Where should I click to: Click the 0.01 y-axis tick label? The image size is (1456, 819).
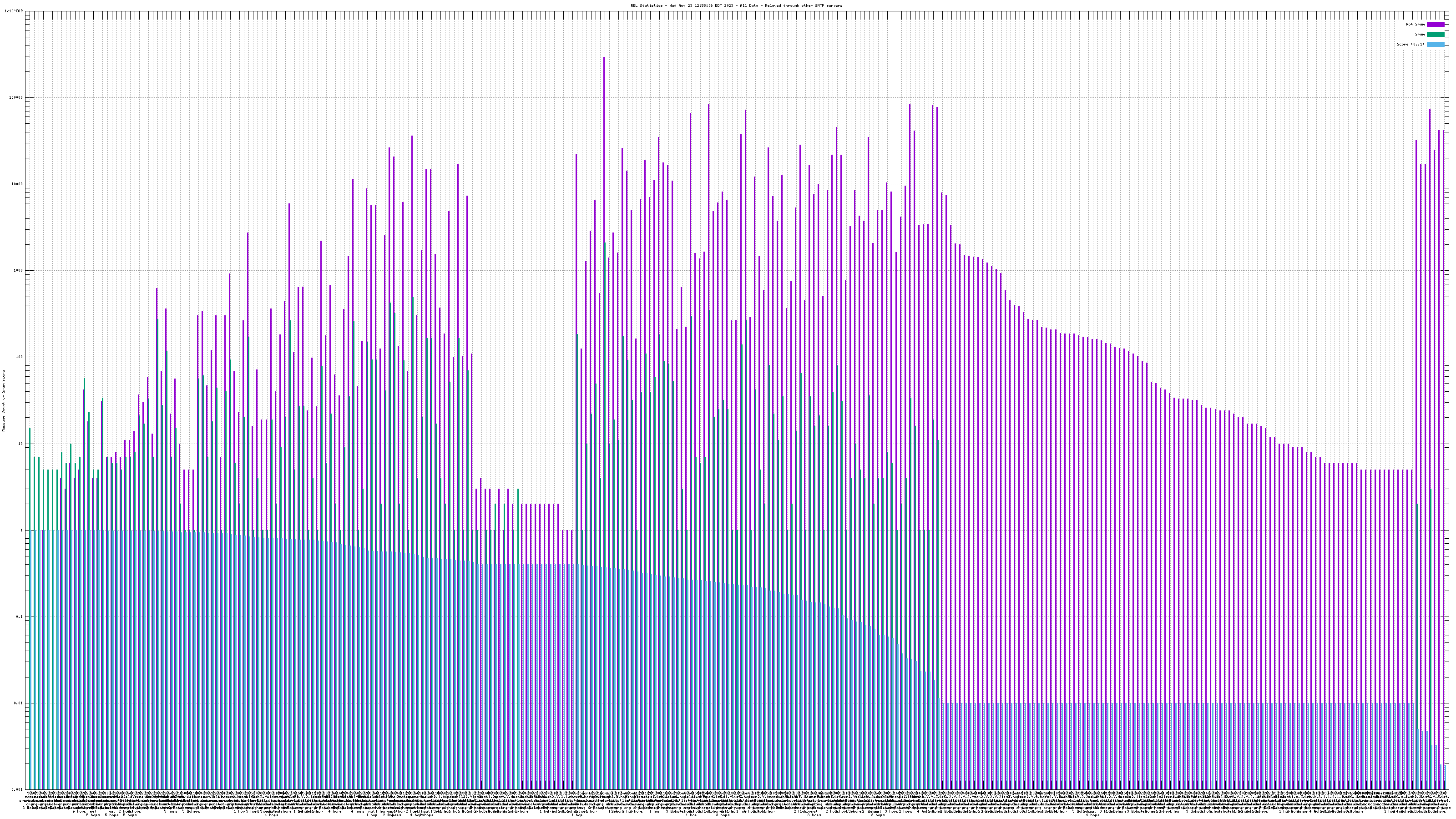pos(19,703)
